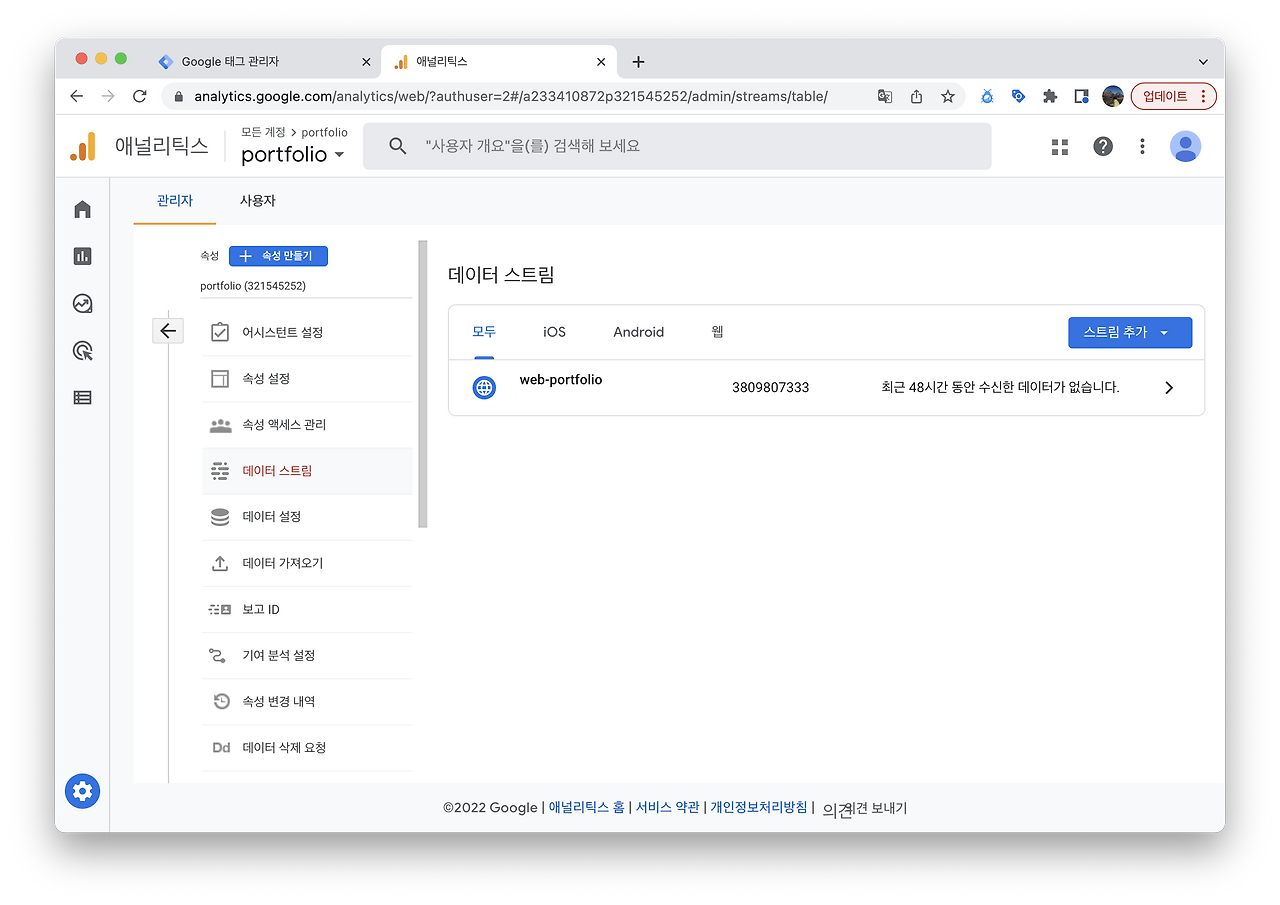The image size is (1280, 905).
Task: Open the Configure table icon in left rail
Action: (83, 397)
